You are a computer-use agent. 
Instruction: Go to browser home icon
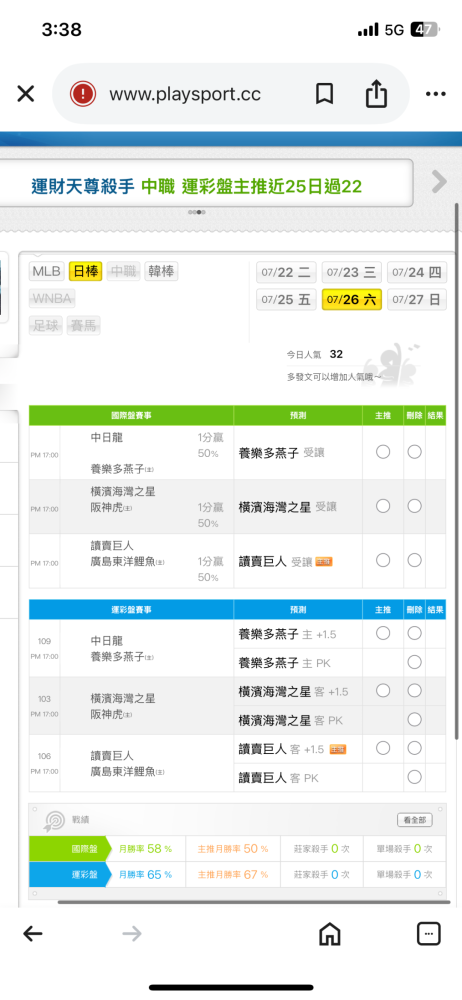[329, 934]
